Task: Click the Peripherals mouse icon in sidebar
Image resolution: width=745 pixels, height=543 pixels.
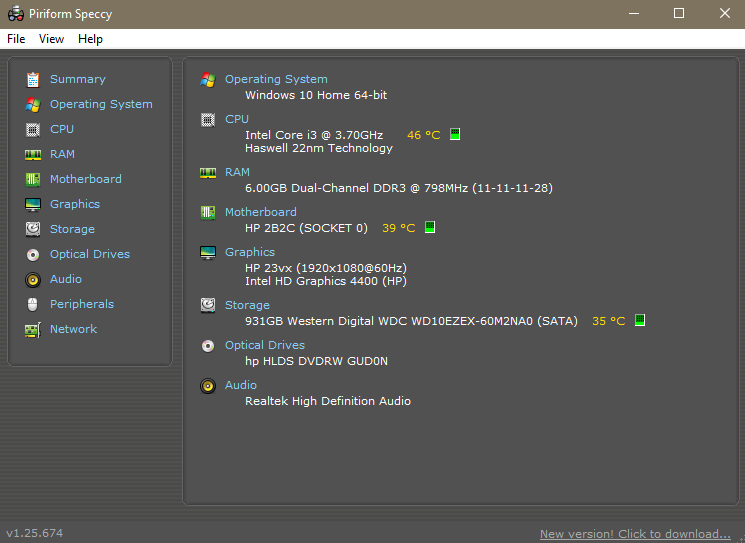Action: 33,304
